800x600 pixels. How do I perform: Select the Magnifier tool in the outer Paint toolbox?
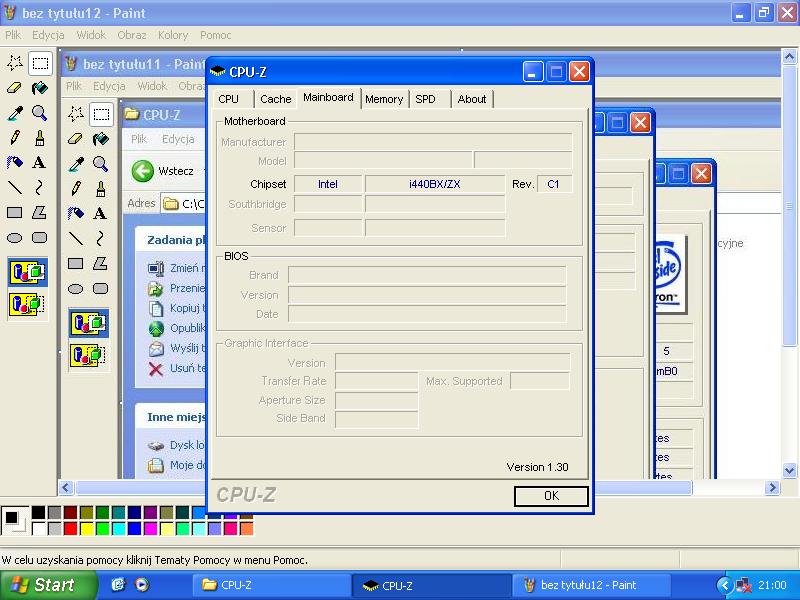pos(40,113)
